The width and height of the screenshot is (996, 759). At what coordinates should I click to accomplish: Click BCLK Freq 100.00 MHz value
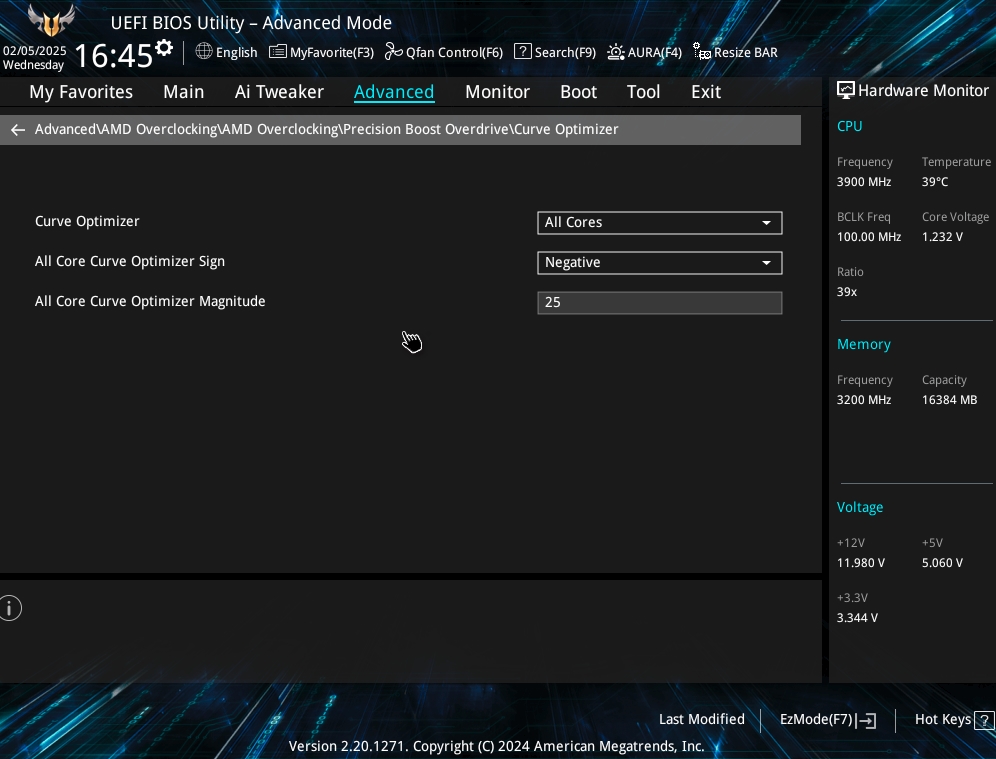869,237
